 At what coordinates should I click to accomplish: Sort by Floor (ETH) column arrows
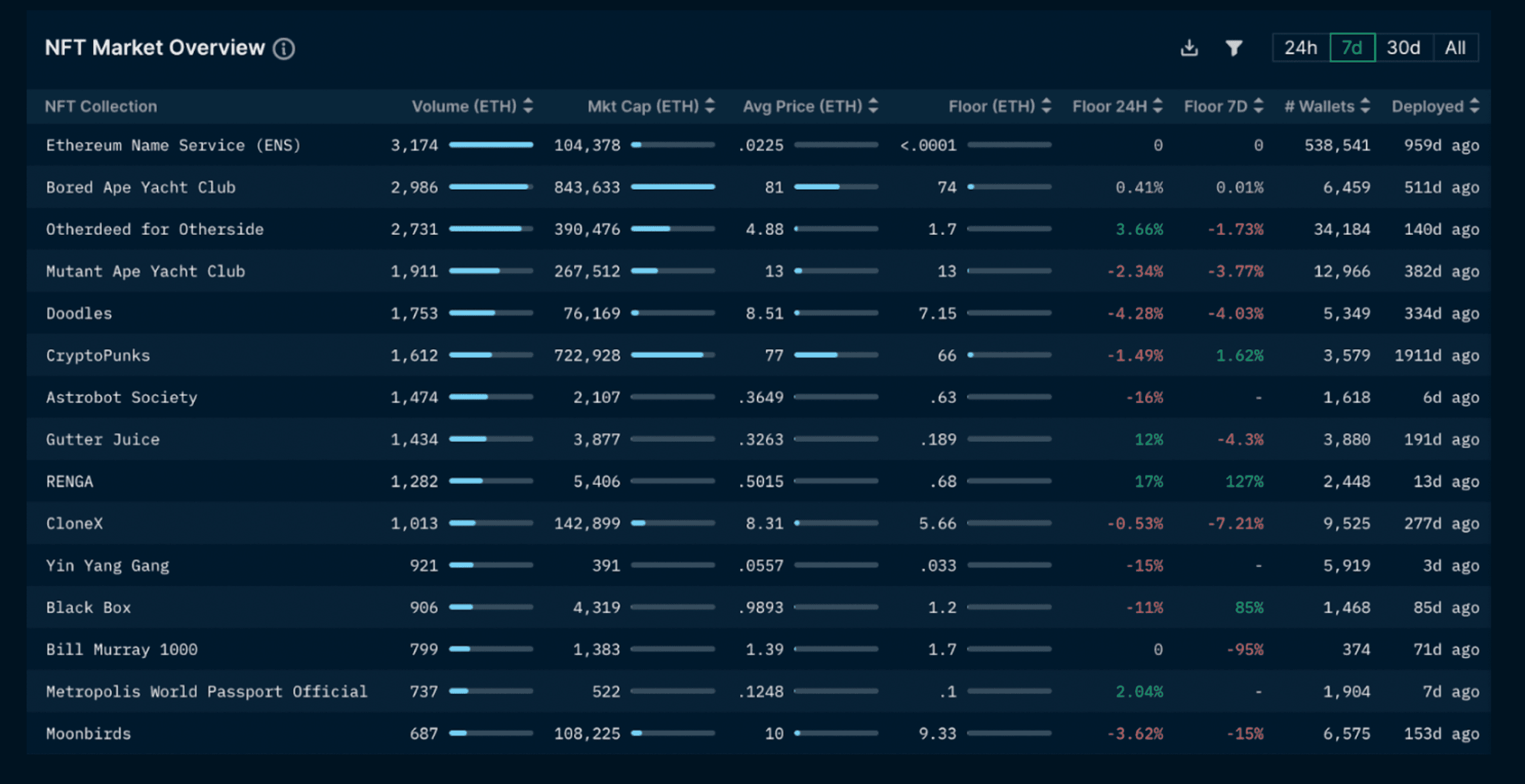click(1046, 106)
